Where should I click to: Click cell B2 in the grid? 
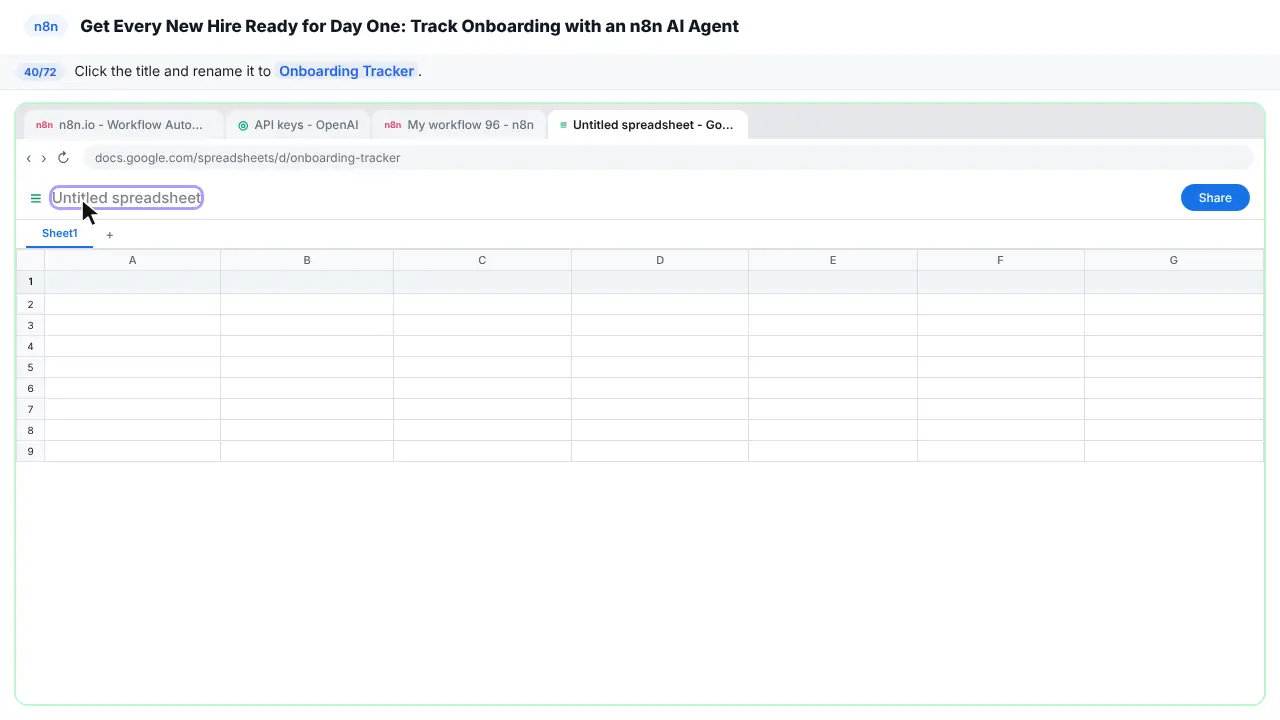click(307, 304)
